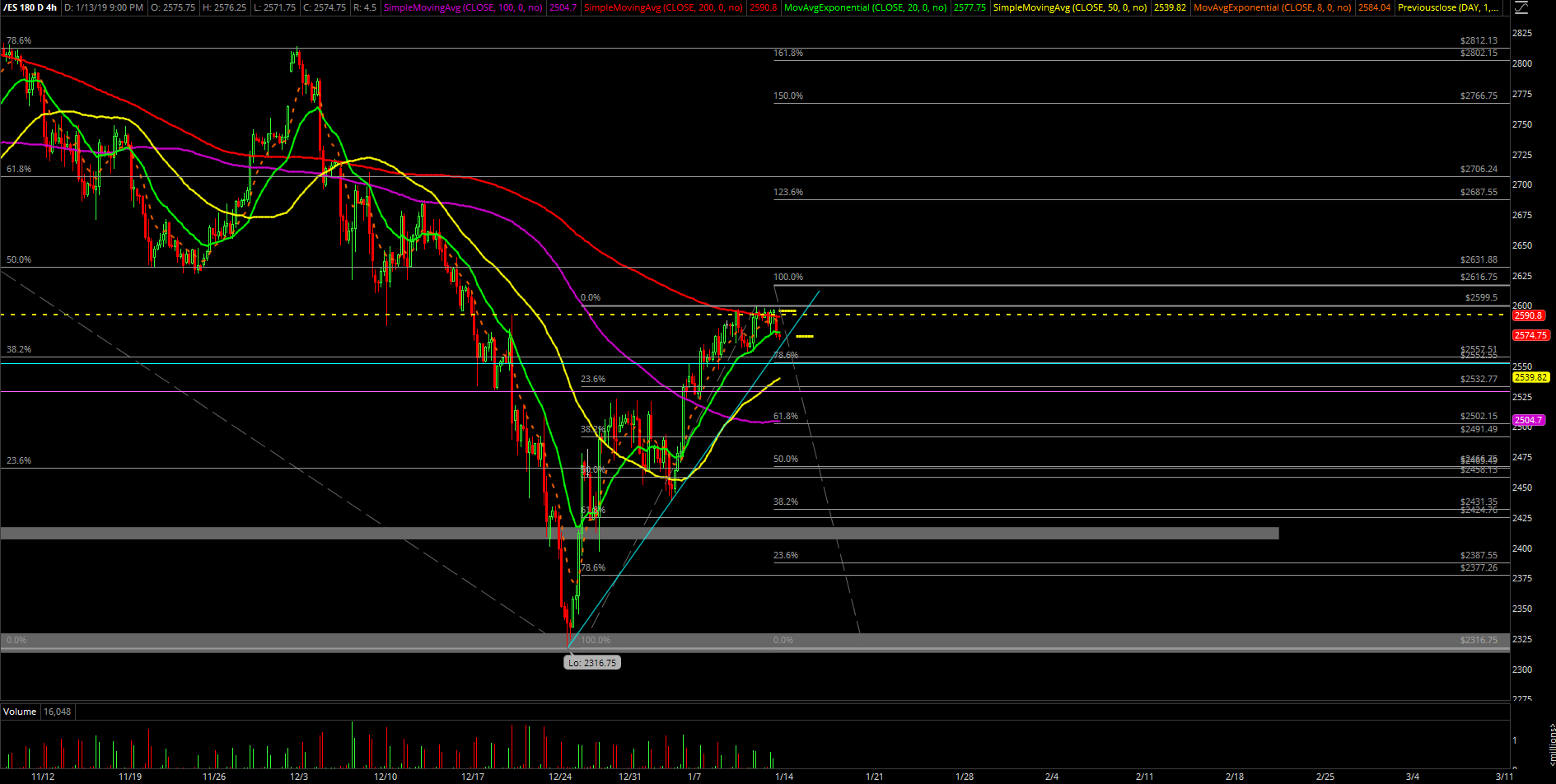
Task: Click the 2800 tick on price axis
Action: pos(1522,63)
